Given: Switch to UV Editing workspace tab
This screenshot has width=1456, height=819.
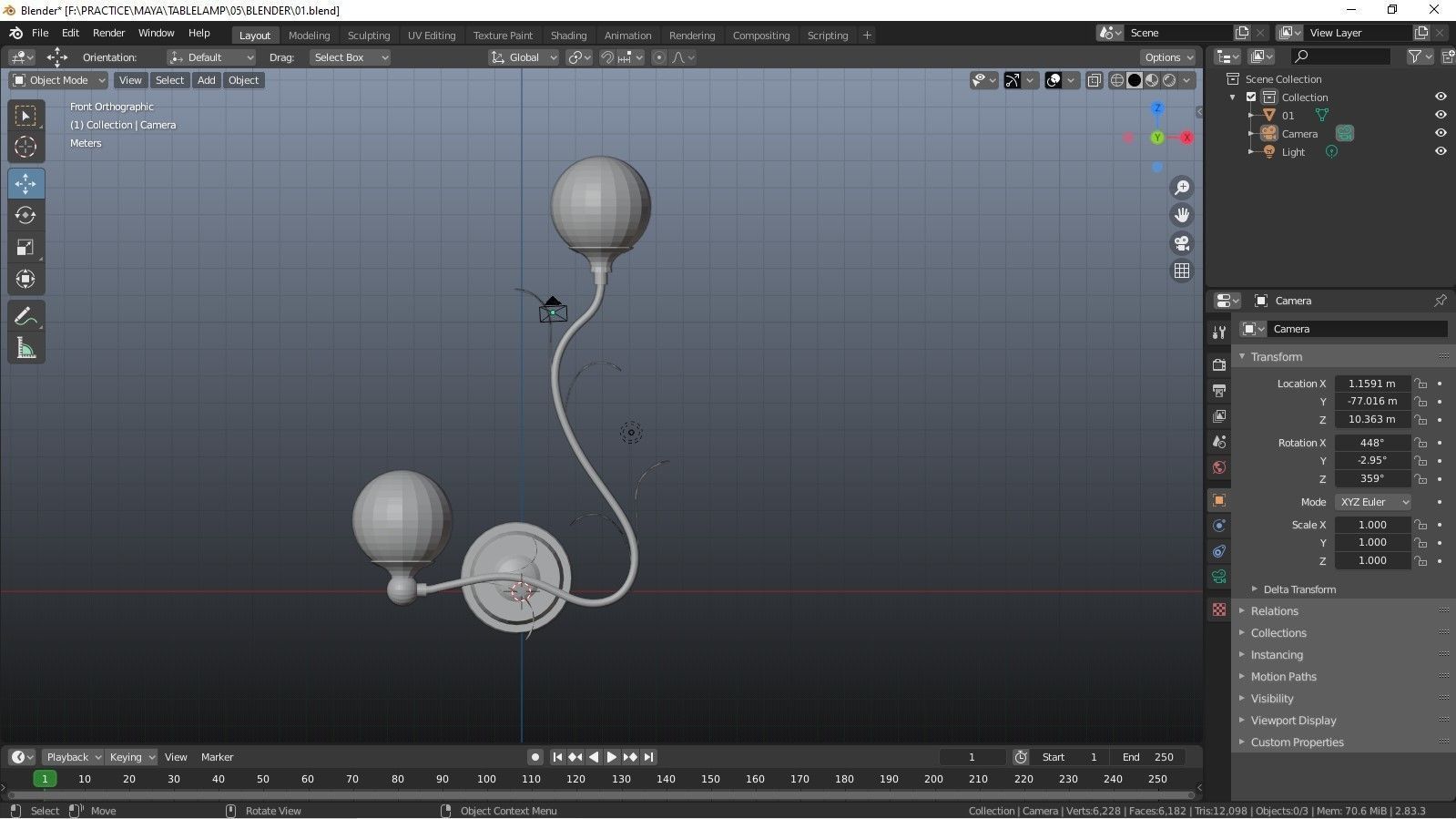Looking at the screenshot, I should (x=432, y=36).
